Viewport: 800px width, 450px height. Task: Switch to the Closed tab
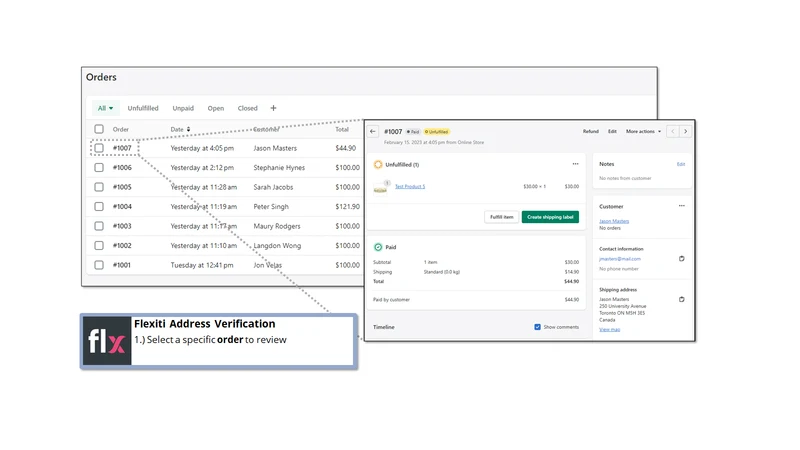point(247,108)
